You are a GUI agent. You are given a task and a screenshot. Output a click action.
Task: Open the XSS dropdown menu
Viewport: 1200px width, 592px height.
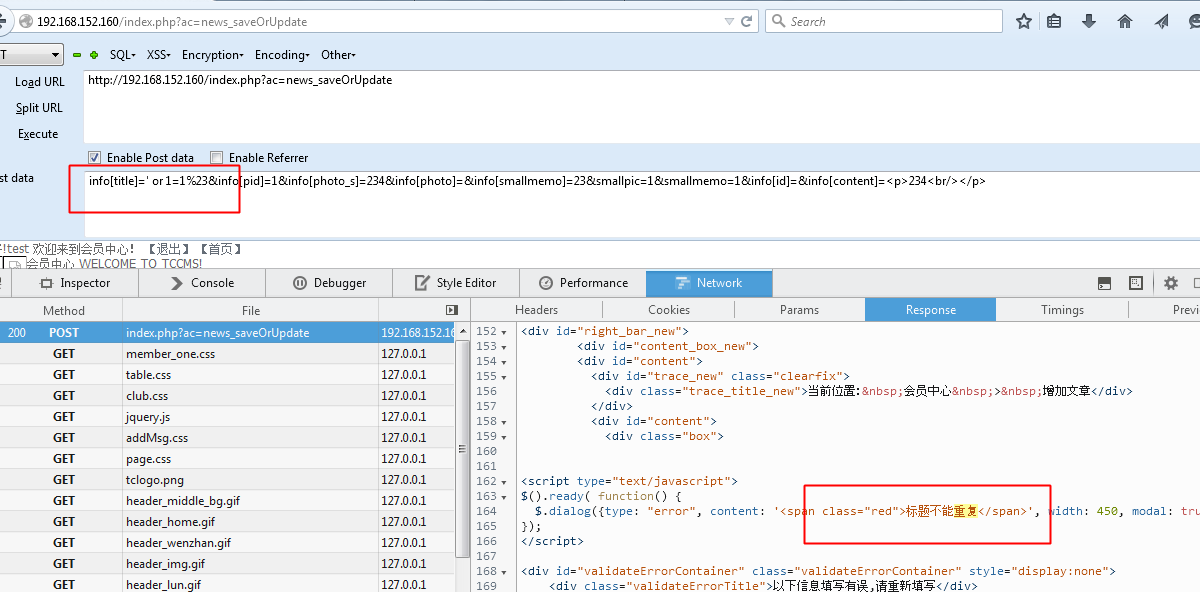point(159,55)
